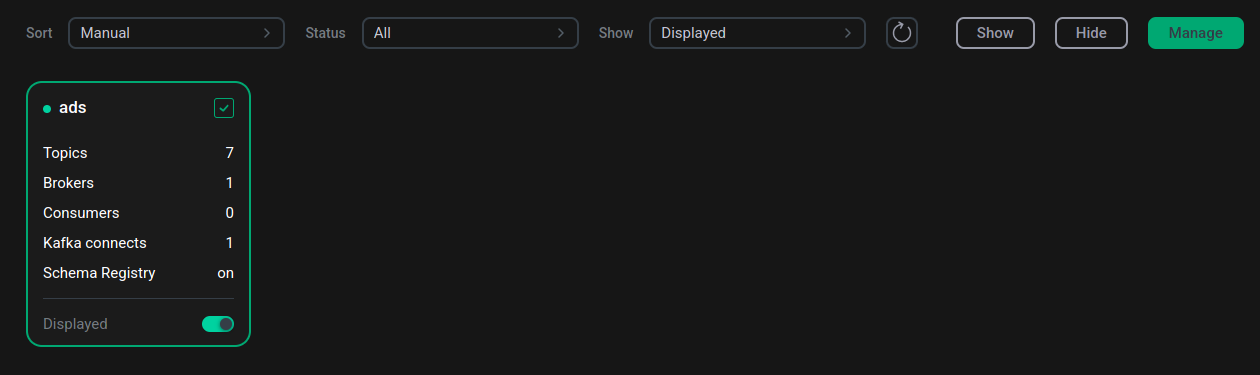The width and height of the screenshot is (1260, 375).
Task: Open the ads cluster by its title
Action: [x=73, y=108]
